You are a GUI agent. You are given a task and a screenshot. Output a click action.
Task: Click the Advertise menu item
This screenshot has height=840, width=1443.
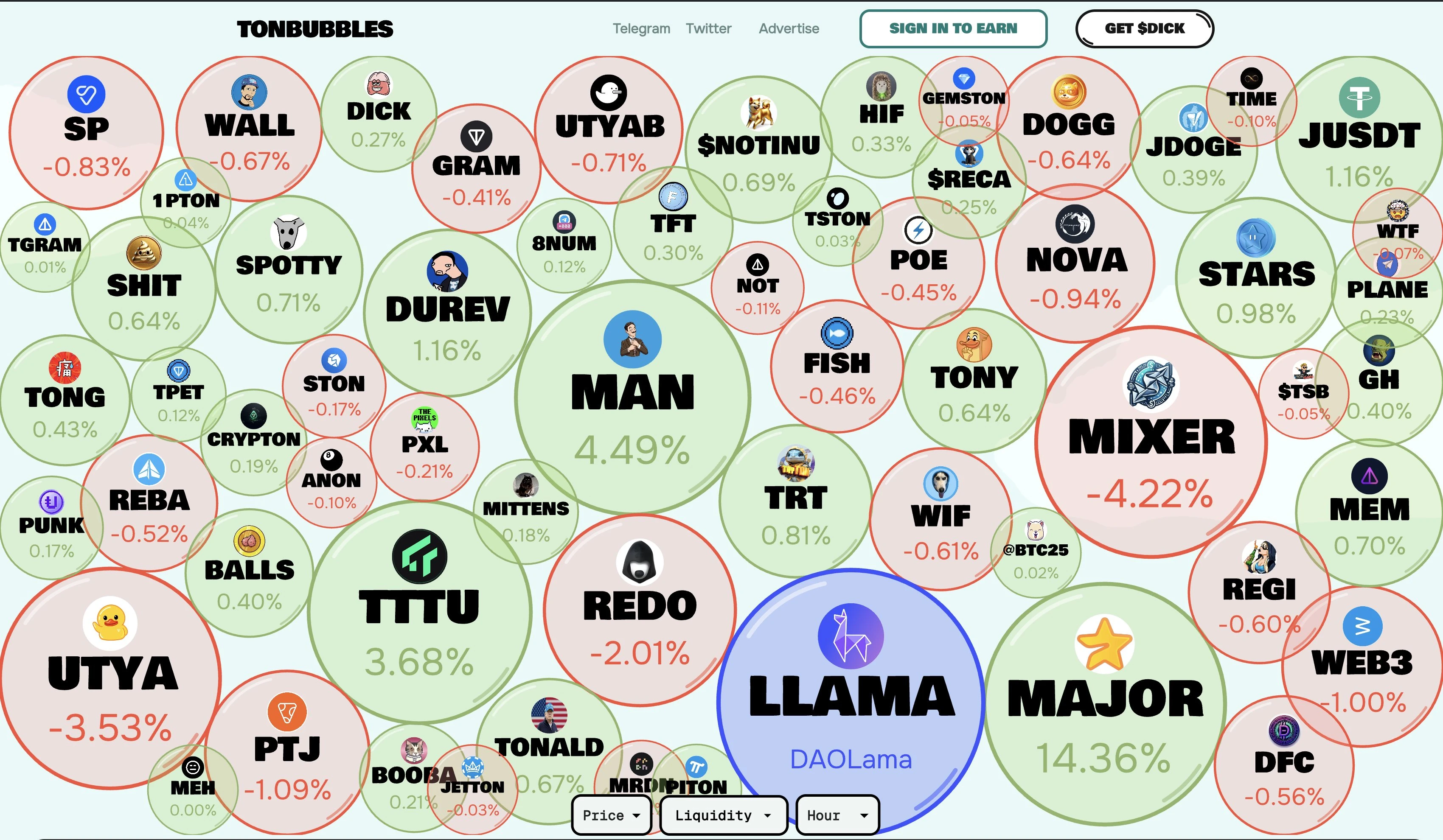coord(788,27)
